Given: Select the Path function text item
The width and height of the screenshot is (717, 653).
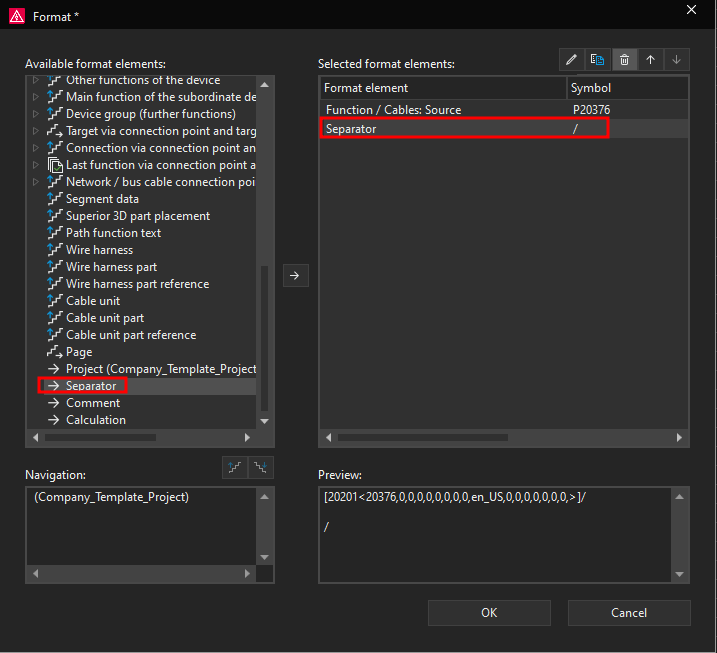Looking at the screenshot, I should point(113,233).
